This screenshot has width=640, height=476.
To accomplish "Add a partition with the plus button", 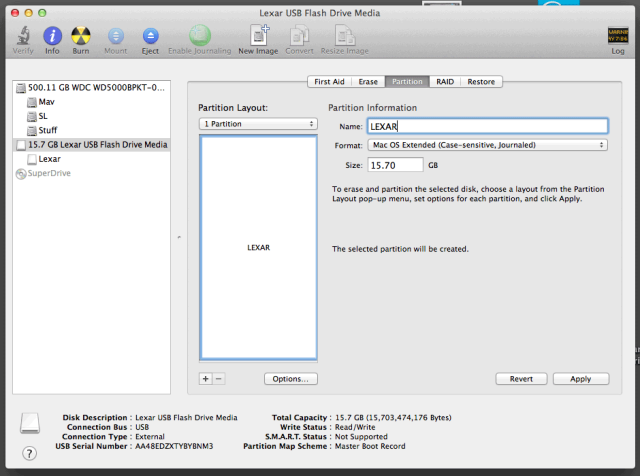I will pos(206,379).
